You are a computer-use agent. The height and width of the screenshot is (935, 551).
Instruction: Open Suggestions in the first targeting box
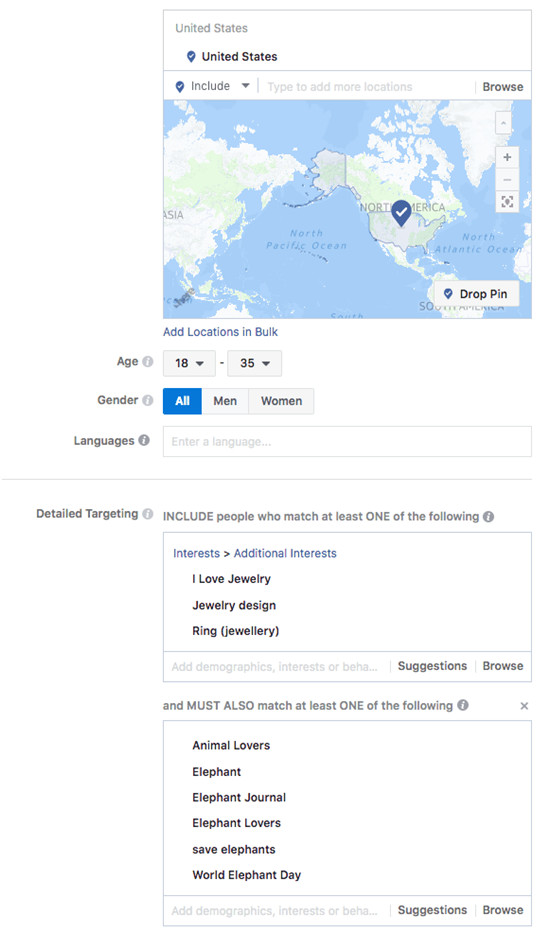click(x=432, y=666)
